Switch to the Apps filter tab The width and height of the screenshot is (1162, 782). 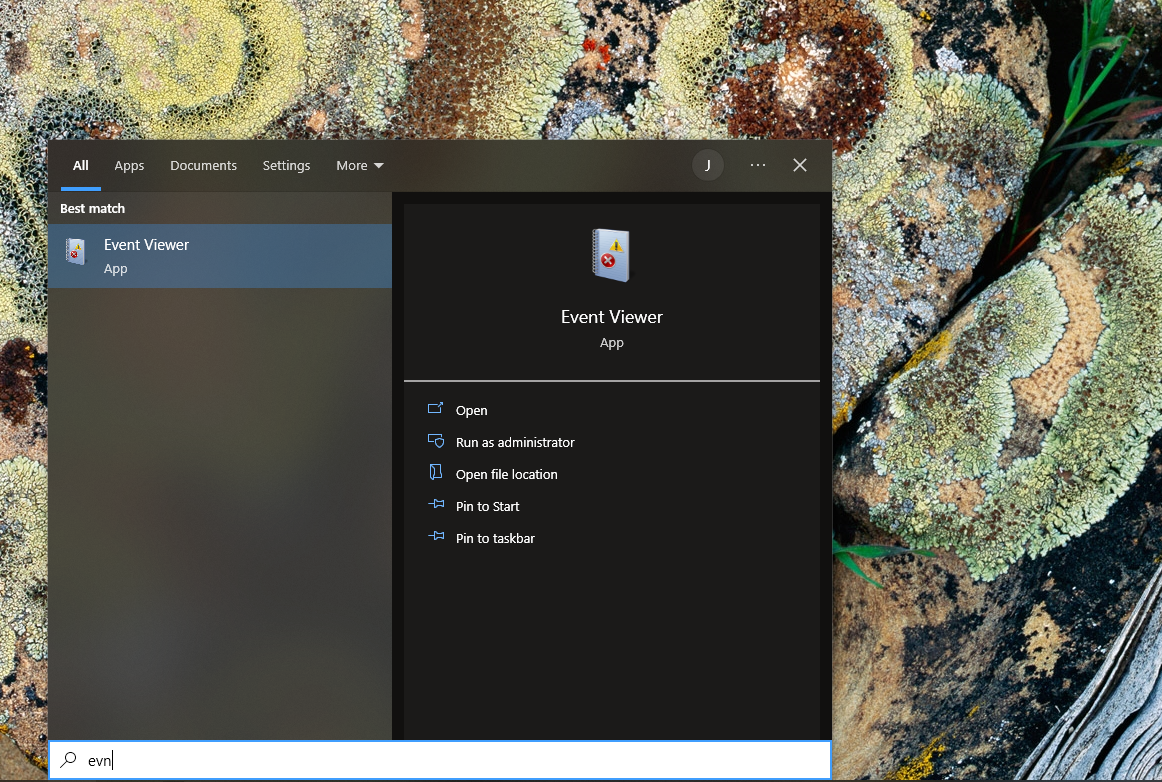click(129, 165)
